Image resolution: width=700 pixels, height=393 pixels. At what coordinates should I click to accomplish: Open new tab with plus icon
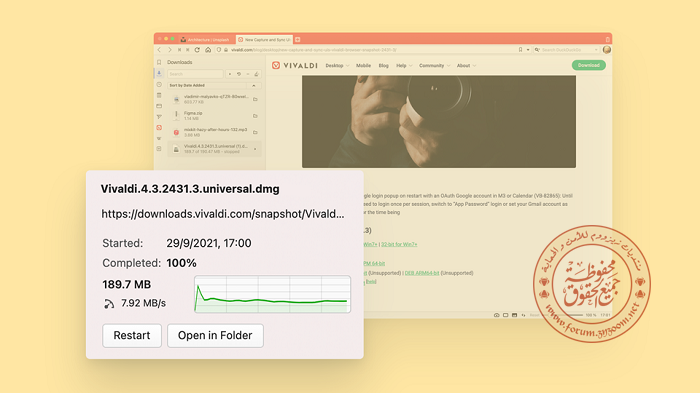(298, 40)
